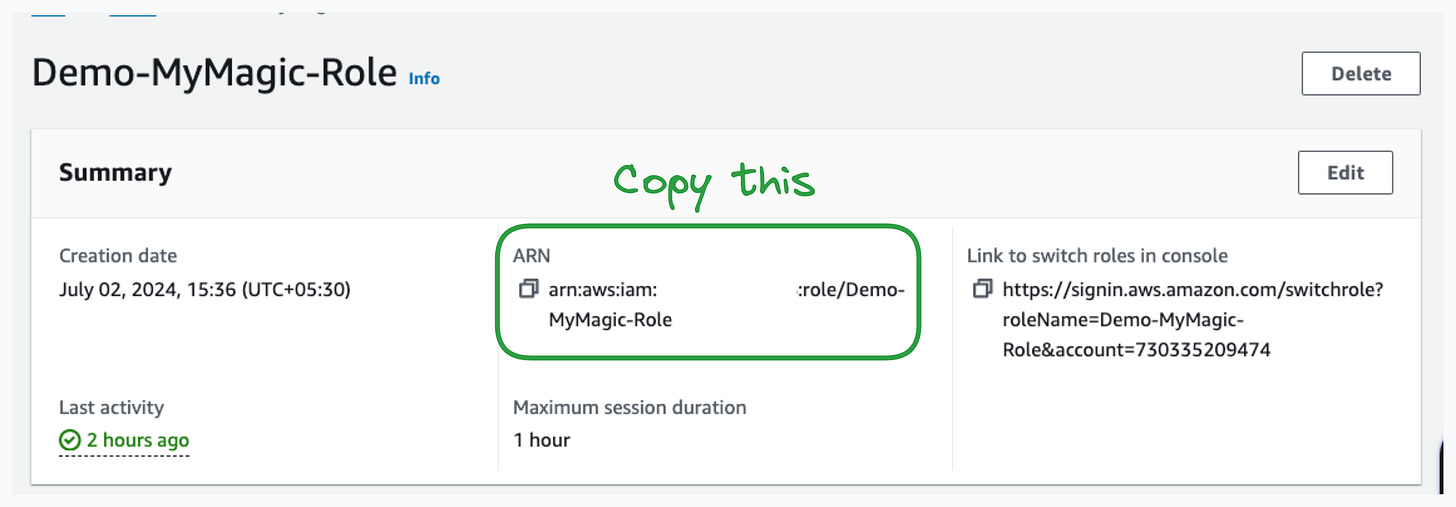The height and width of the screenshot is (507, 1456).
Task: Edit the role Summary section
Action: [x=1345, y=173]
